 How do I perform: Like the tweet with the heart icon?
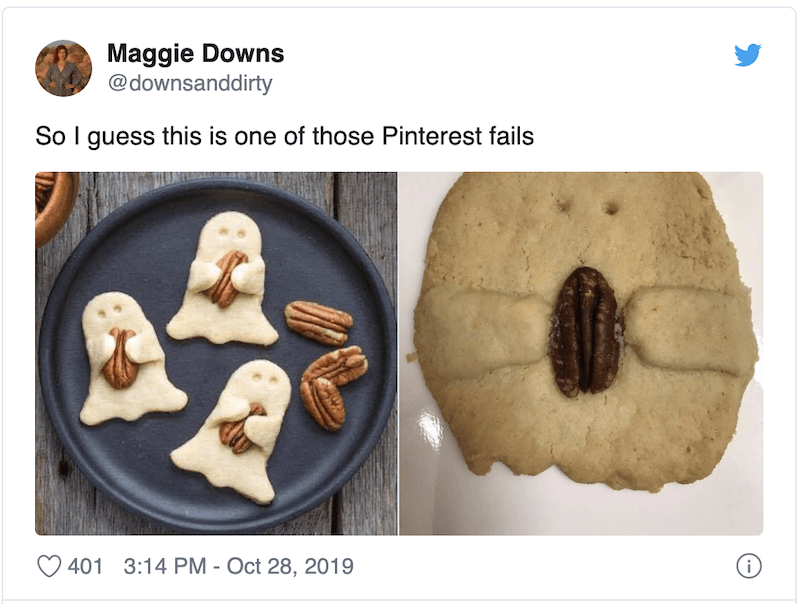[49, 567]
